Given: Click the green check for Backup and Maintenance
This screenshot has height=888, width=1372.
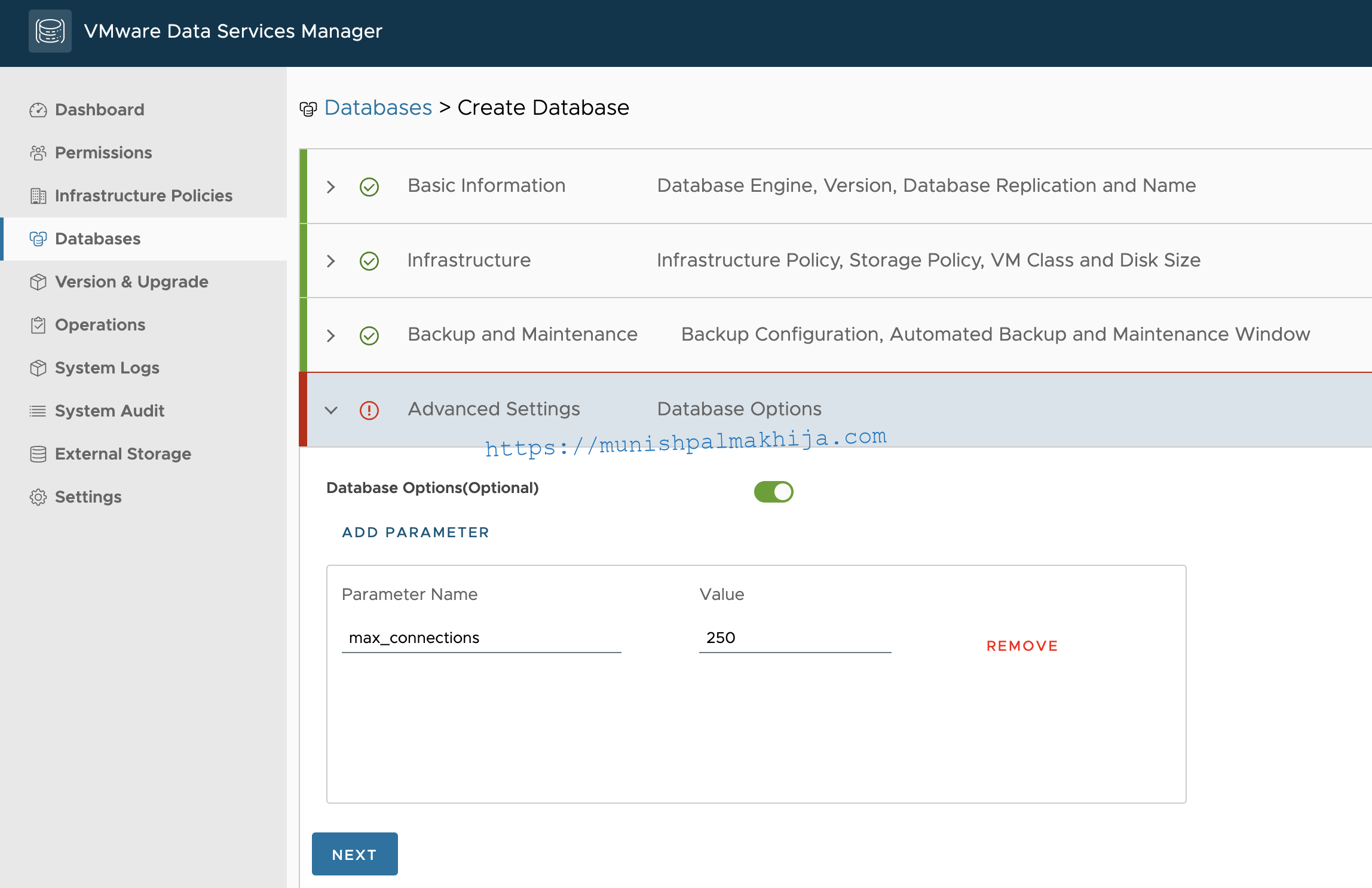Looking at the screenshot, I should pos(369,336).
